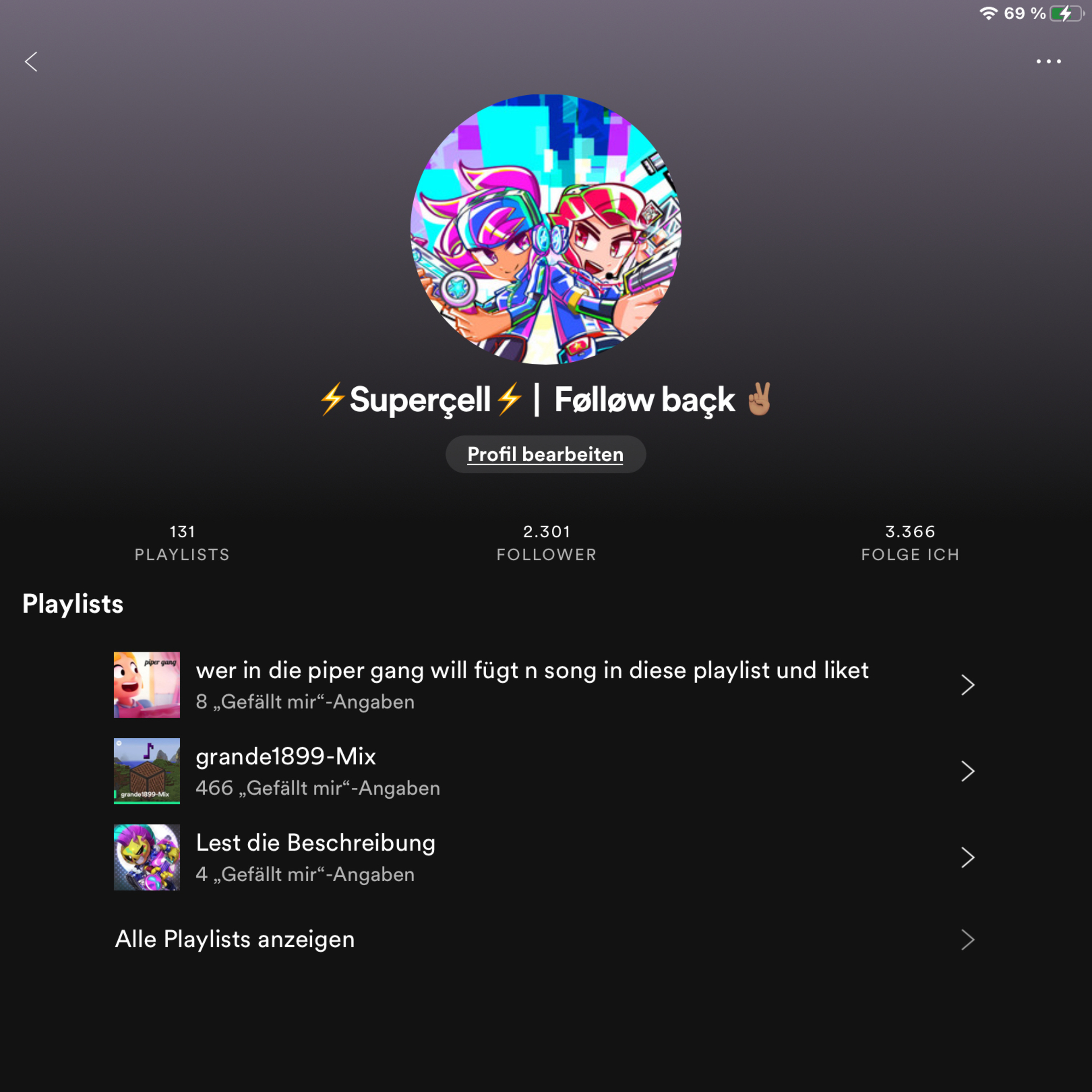This screenshot has height=1092, width=1092.
Task: Open the grande1899-Mix playlist title
Action: coord(285,756)
